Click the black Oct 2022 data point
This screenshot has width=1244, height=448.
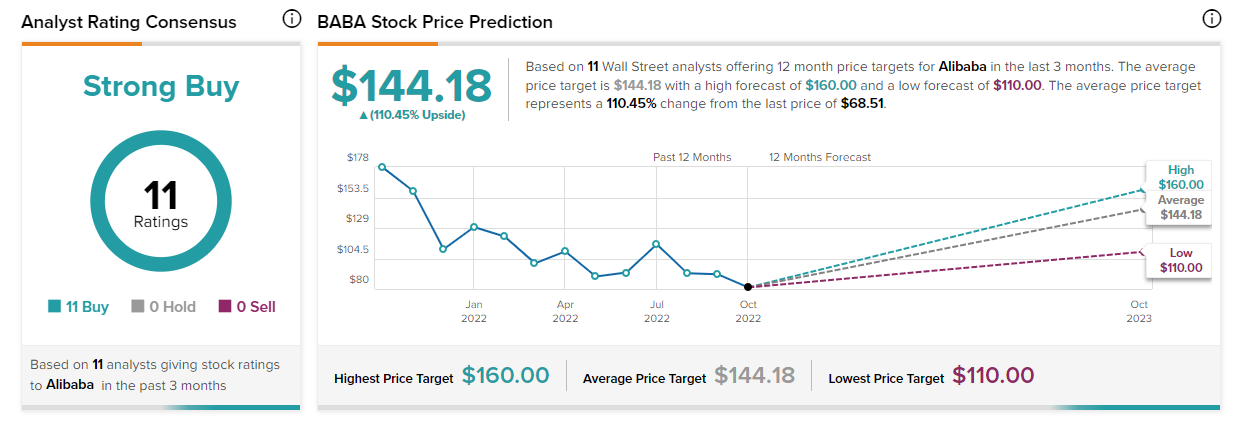(x=748, y=287)
